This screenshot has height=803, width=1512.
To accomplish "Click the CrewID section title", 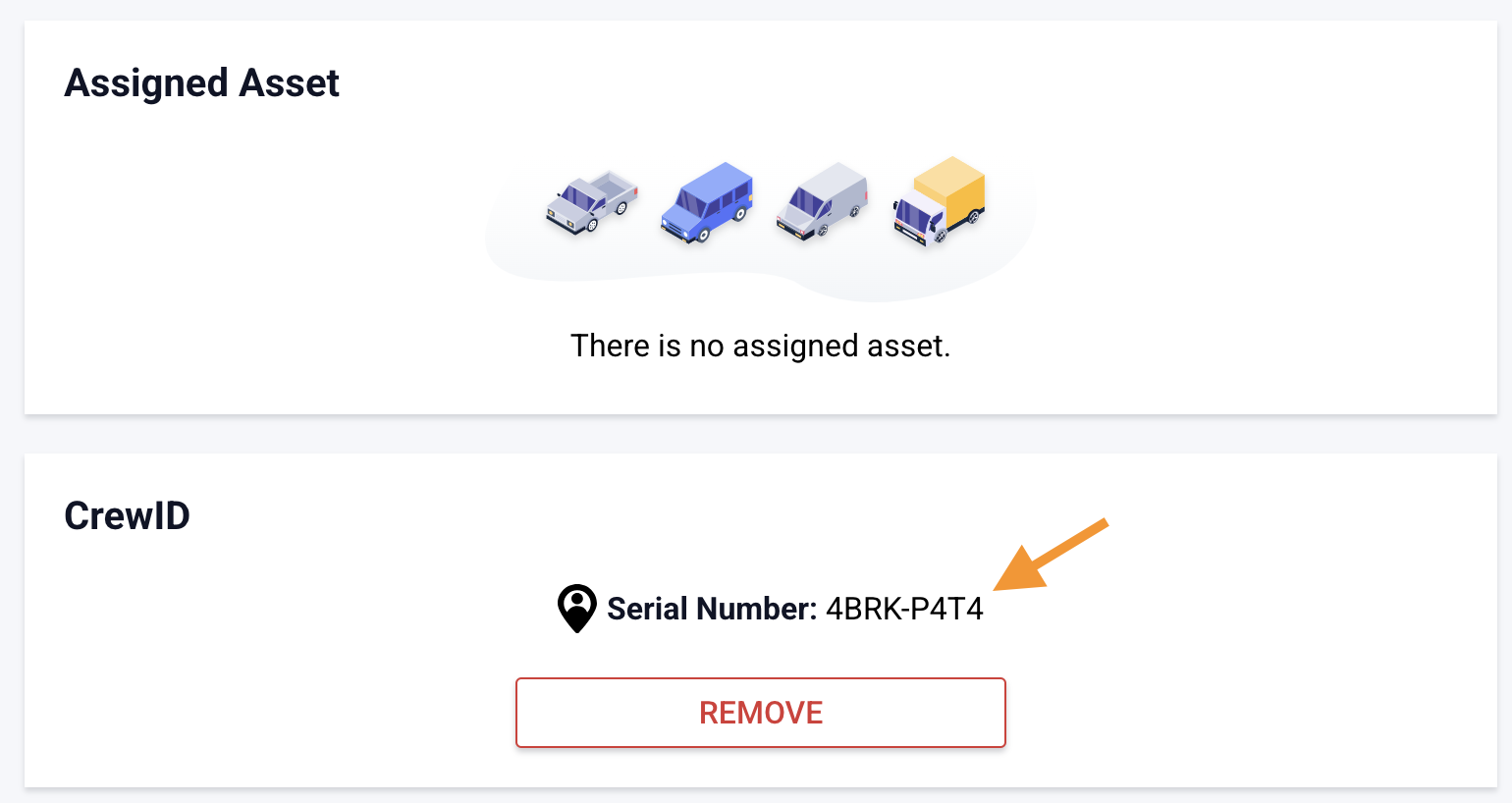I will click(126, 514).
